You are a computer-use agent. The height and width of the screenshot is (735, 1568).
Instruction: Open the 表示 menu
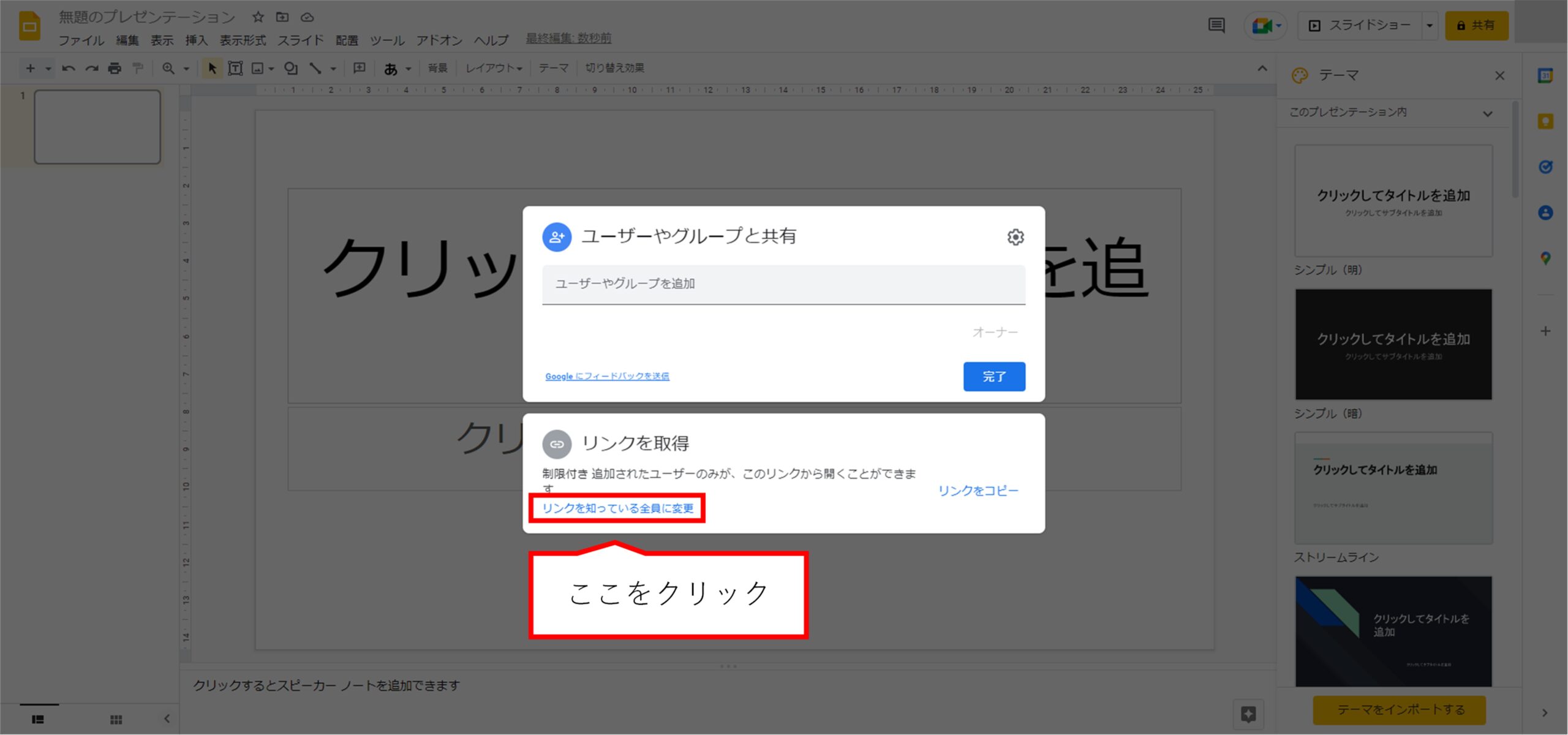pyautogui.click(x=162, y=40)
